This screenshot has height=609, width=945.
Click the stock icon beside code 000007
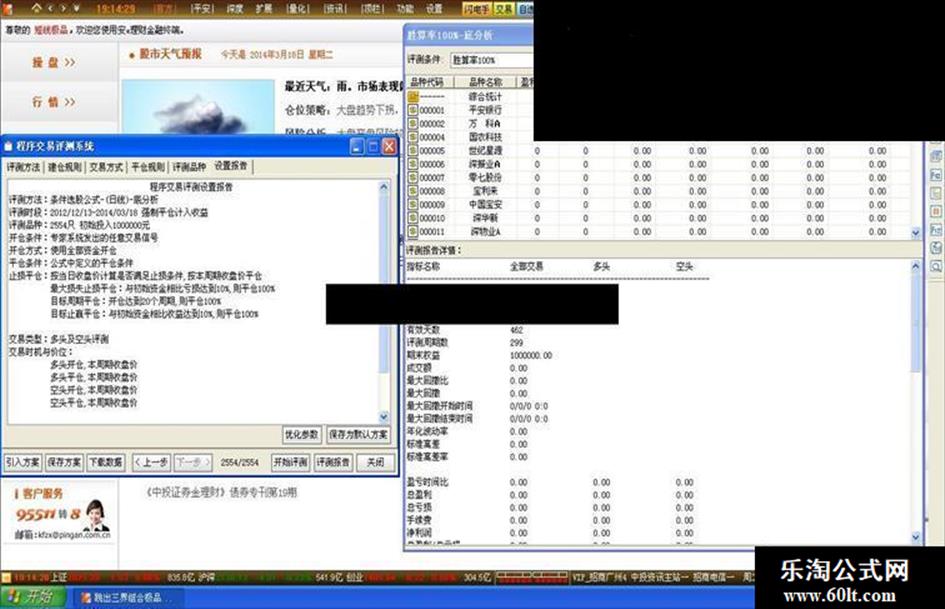click(x=413, y=177)
